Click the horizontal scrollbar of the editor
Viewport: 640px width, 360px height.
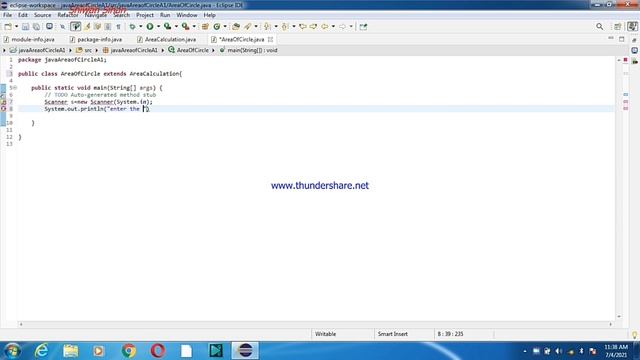(316, 324)
